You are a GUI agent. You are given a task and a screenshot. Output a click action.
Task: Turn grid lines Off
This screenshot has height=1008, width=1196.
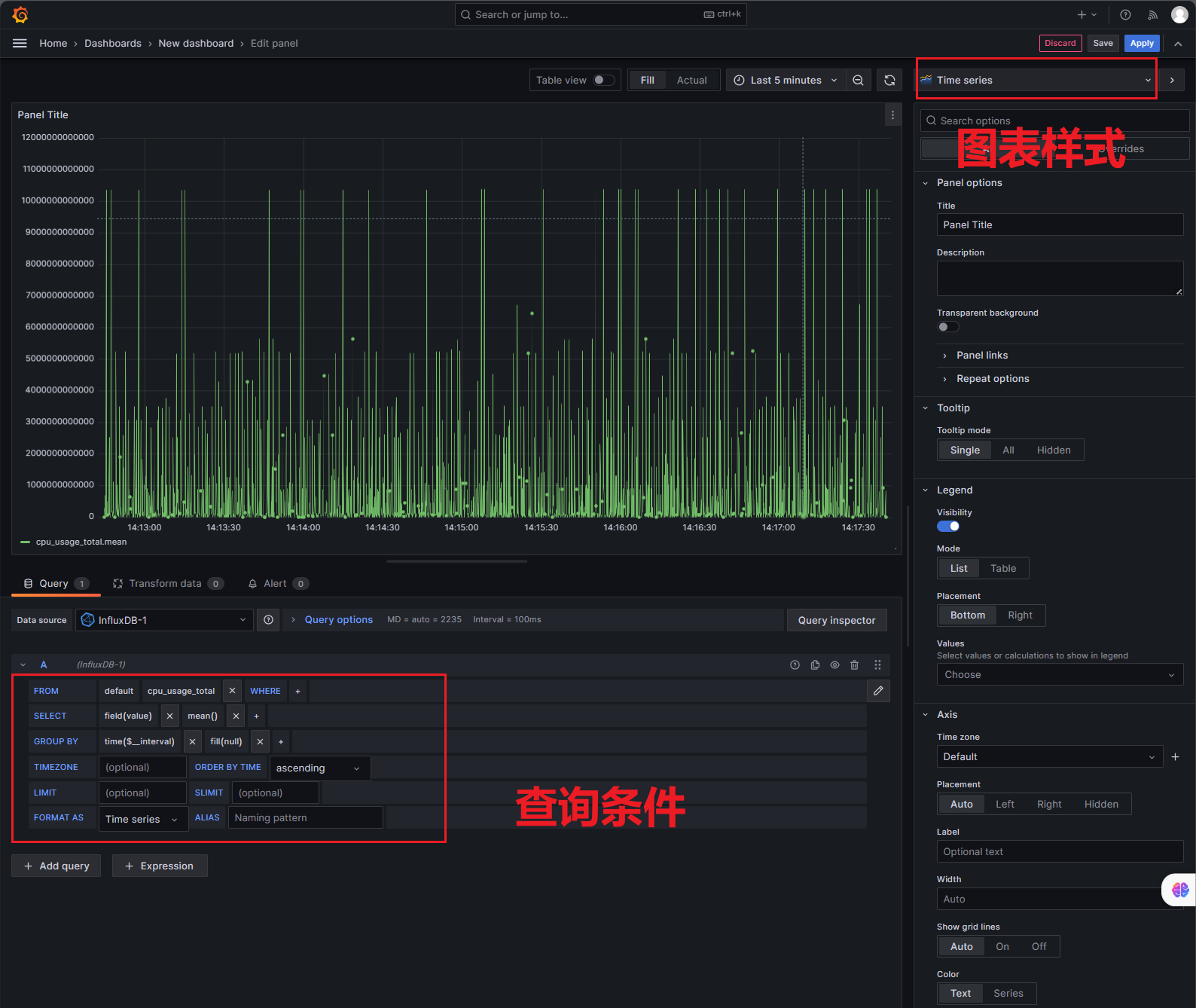pos(1039,946)
